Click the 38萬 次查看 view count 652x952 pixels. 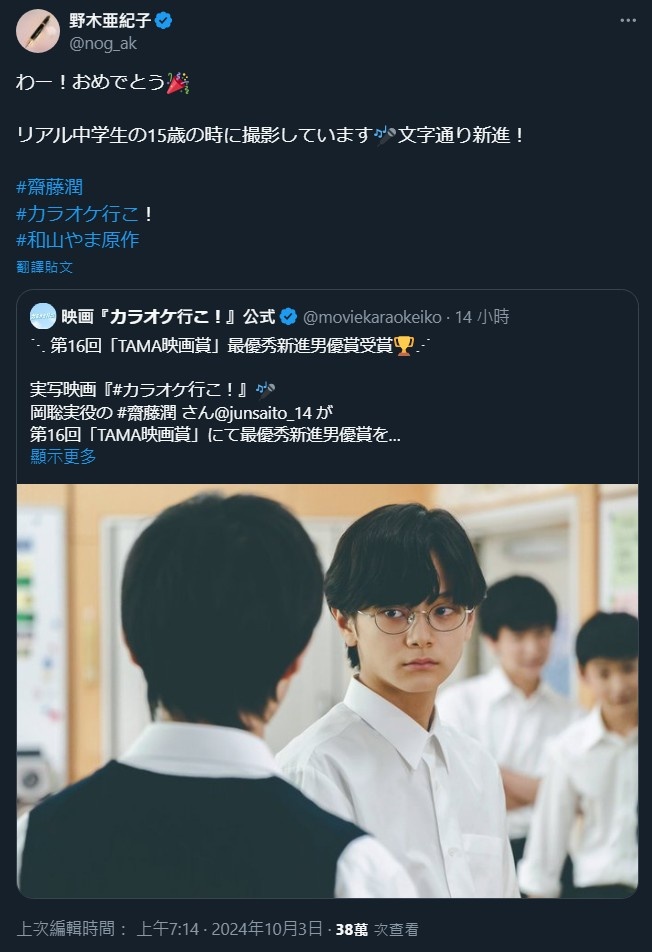pyautogui.click(x=377, y=929)
